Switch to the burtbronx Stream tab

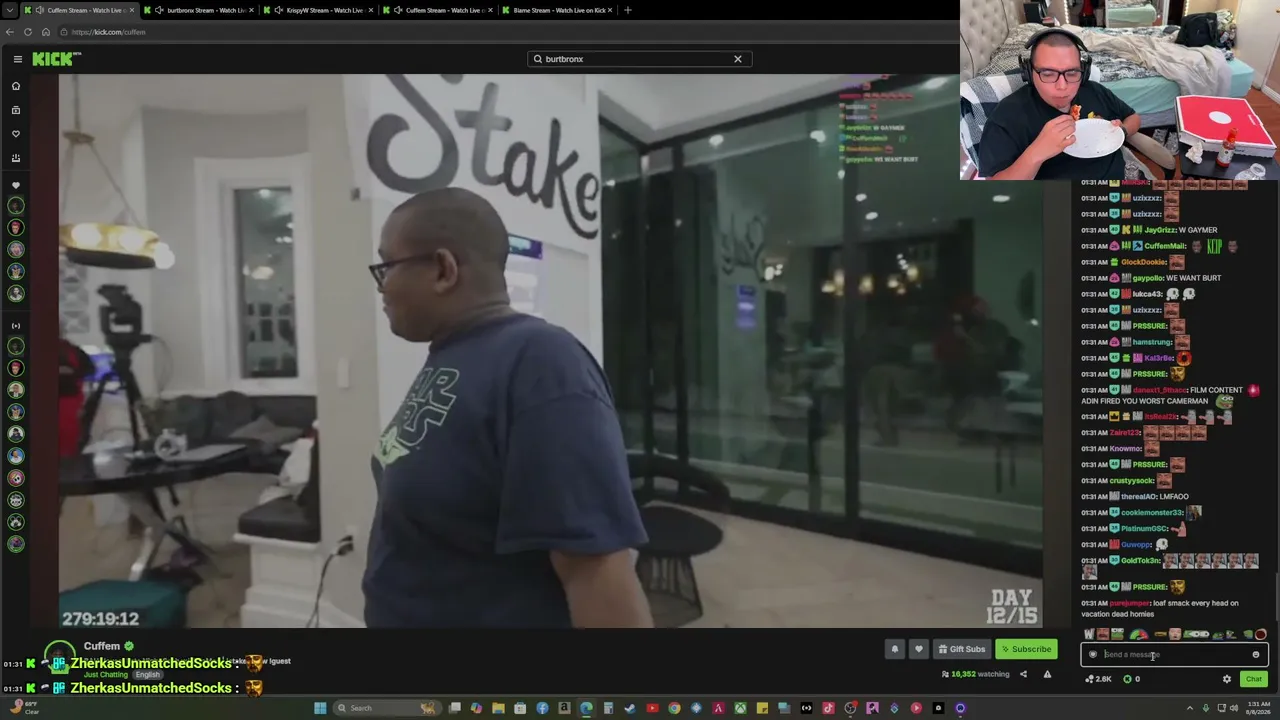(x=200, y=10)
